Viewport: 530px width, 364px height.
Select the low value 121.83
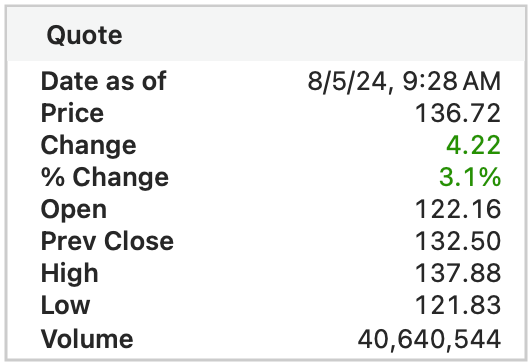coord(458,305)
